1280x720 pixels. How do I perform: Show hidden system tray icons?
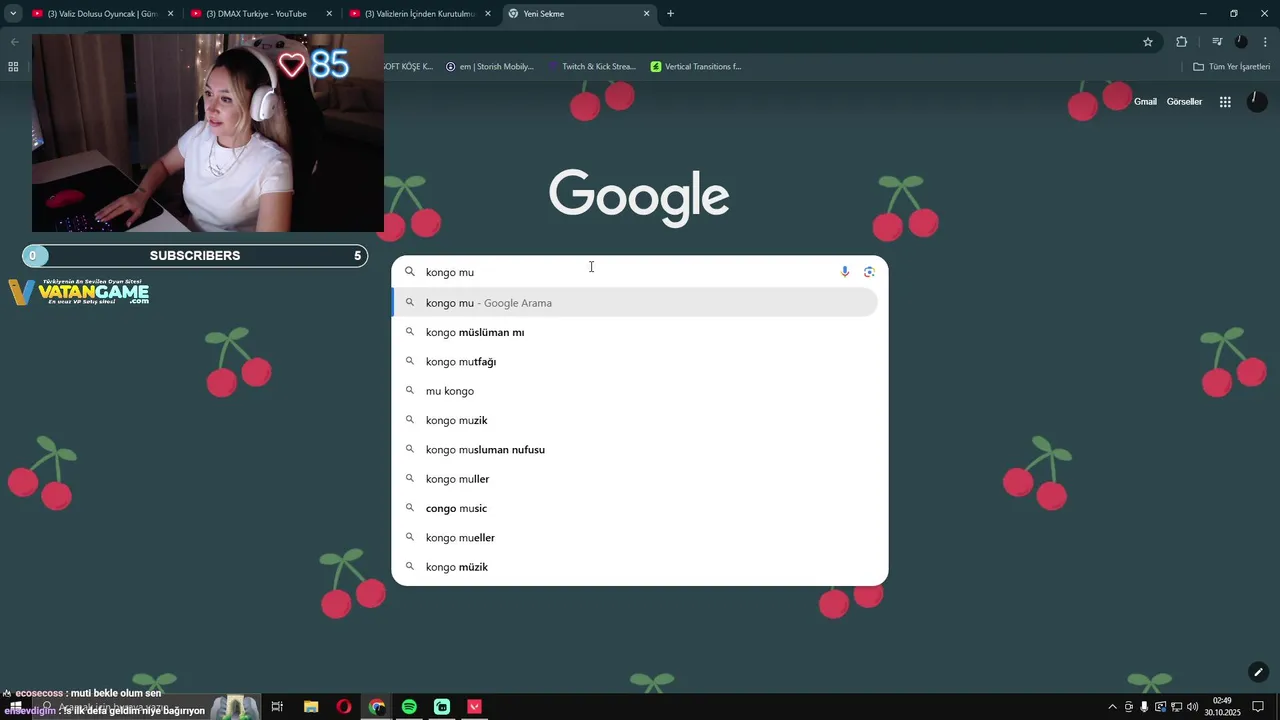click(x=1112, y=707)
